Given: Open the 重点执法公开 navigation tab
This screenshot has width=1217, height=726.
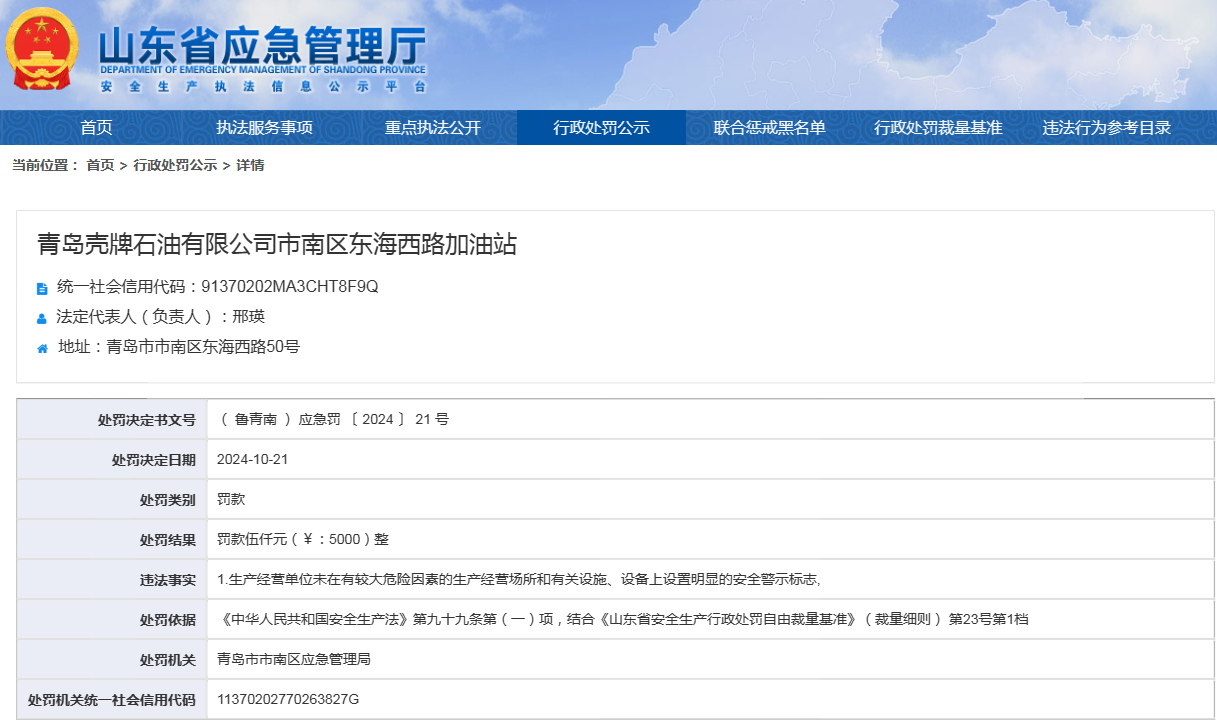Looking at the screenshot, I should tap(433, 127).
